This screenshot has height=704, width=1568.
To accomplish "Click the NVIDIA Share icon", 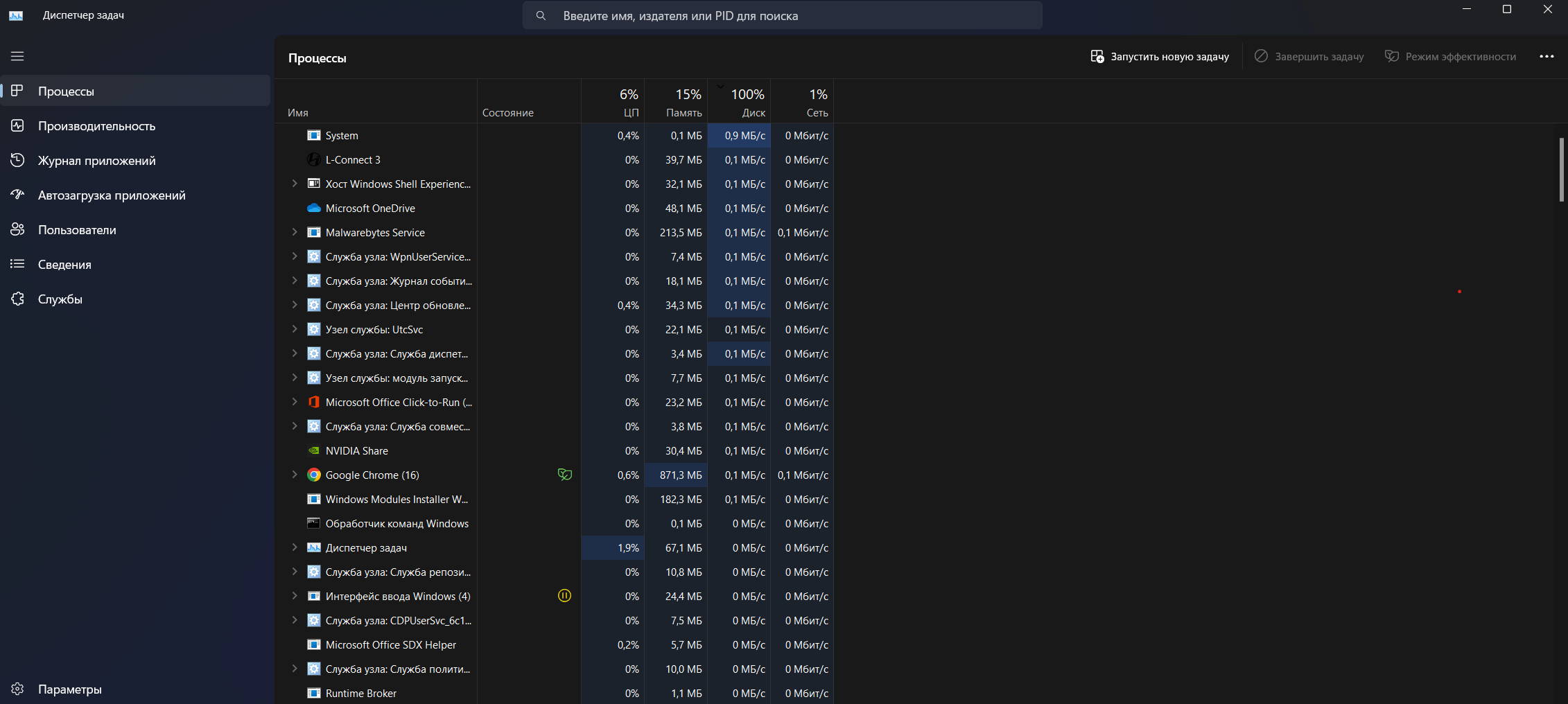I will tap(314, 450).
